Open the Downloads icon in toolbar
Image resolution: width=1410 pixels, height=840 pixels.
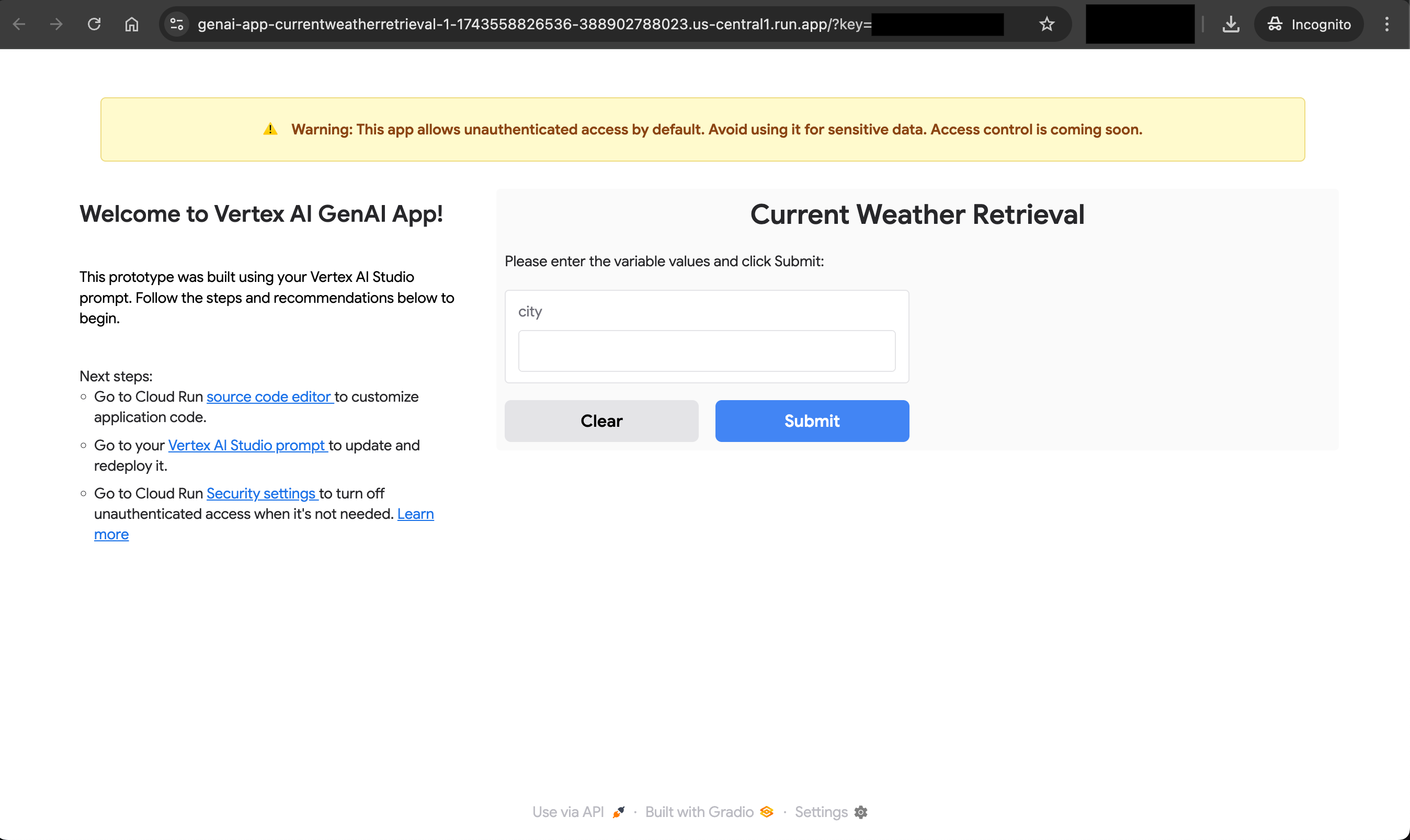[1231, 24]
